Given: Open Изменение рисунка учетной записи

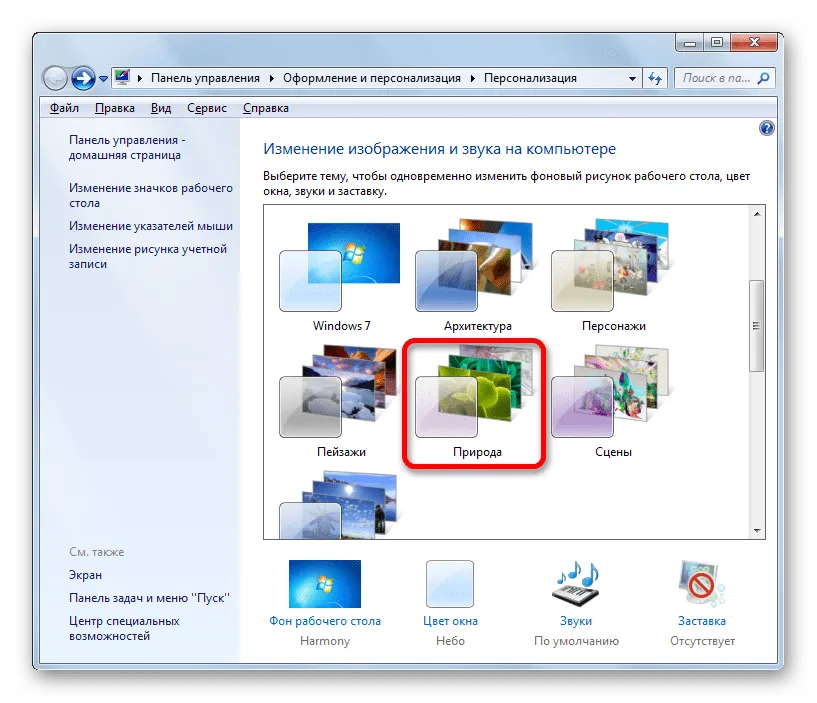Looking at the screenshot, I should (148, 256).
